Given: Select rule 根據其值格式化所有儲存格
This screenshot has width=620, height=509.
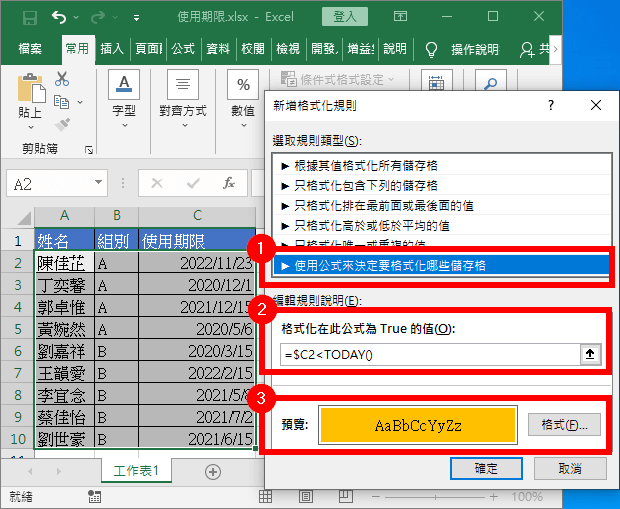Looking at the screenshot, I should (442, 165).
